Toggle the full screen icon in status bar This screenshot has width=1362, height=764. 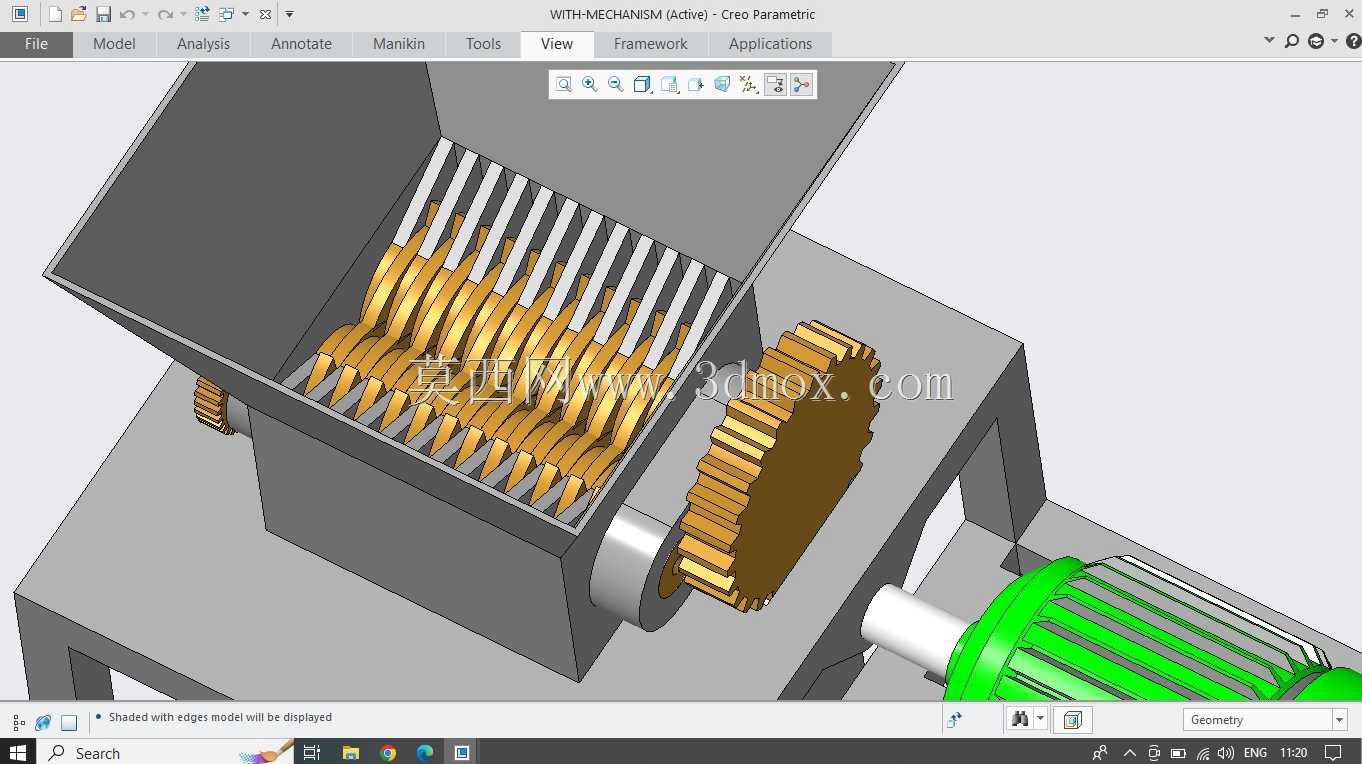pos(69,722)
